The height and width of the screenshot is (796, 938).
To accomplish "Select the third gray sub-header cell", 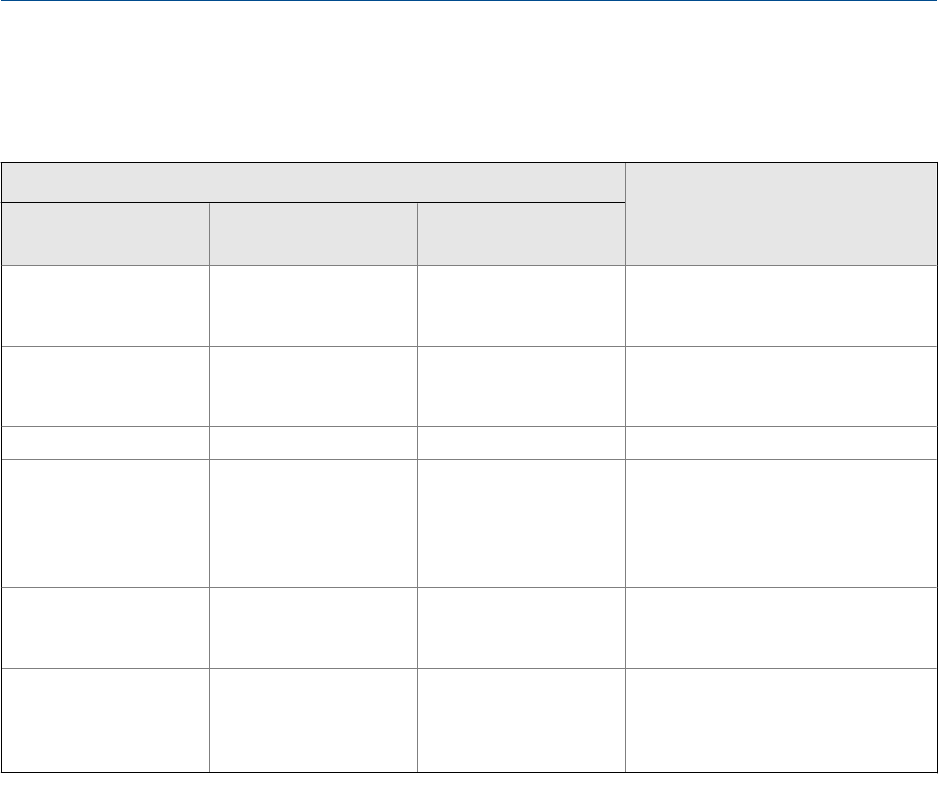I will coord(521,233).
